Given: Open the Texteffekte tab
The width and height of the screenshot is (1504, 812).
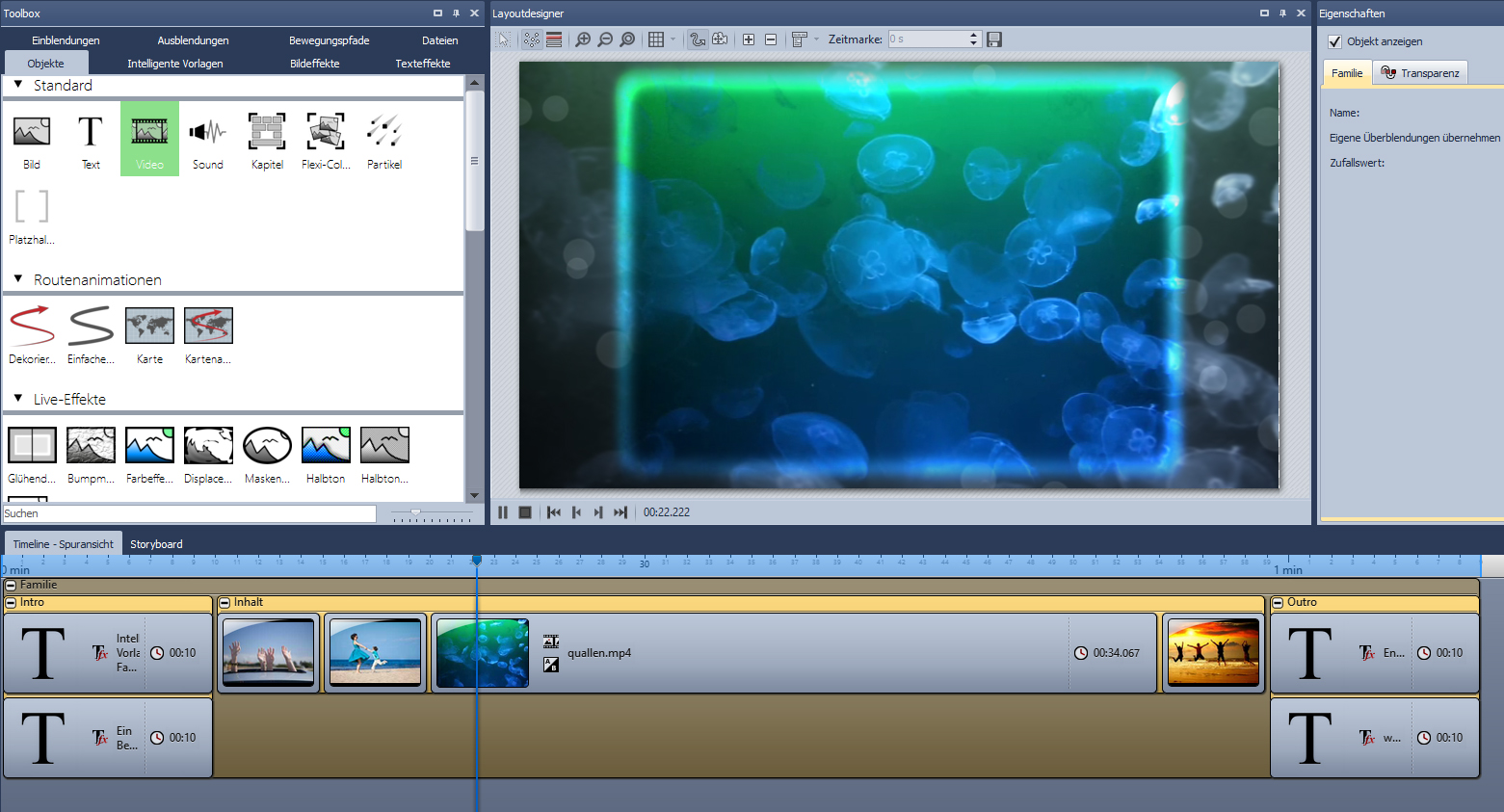Looking at the screenshot, I should point(422,64).
